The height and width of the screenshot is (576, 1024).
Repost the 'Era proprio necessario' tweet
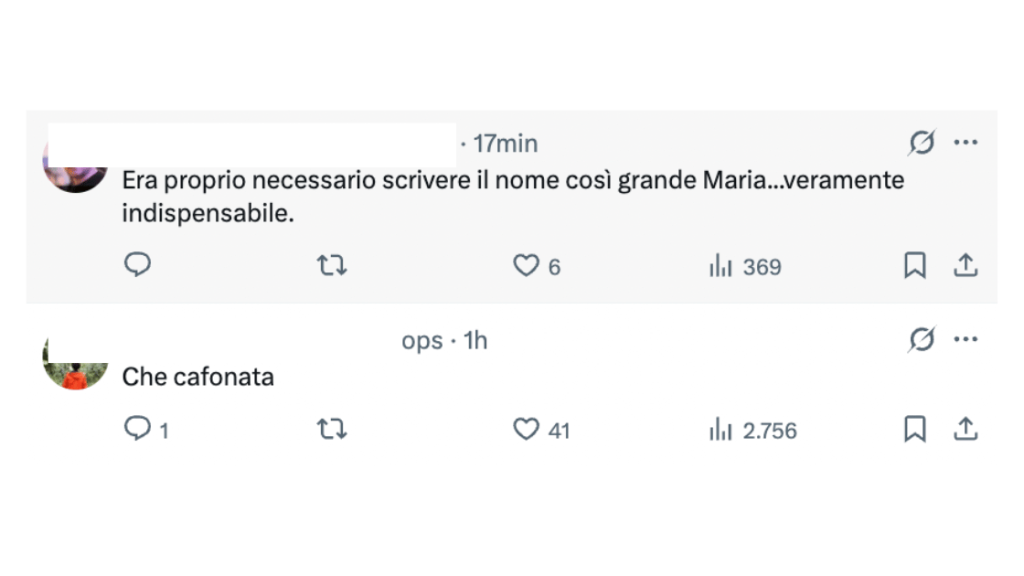coord(331,265)
